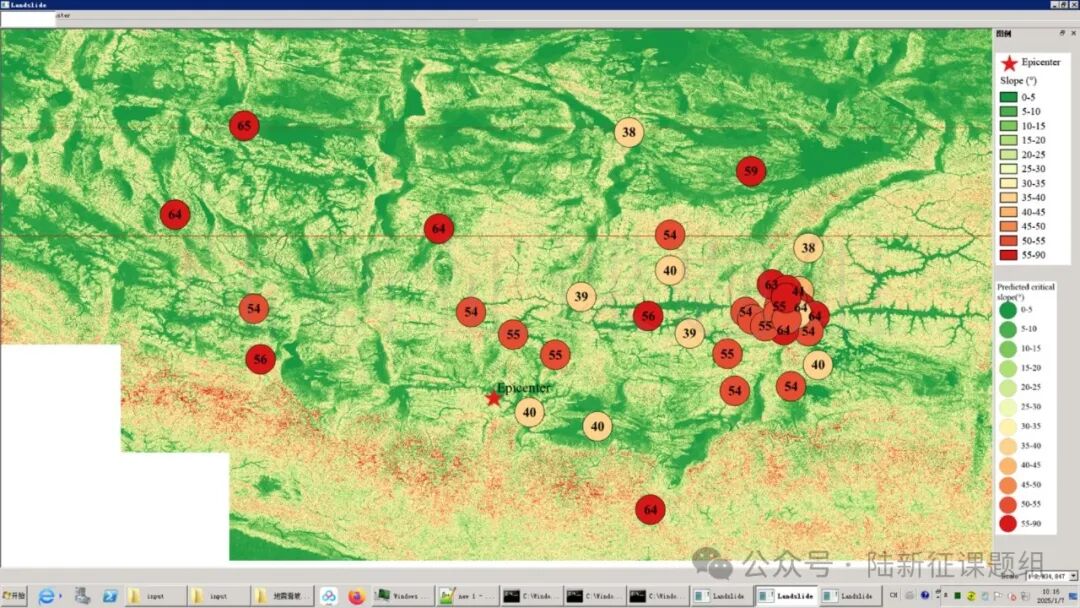Switch to the active Landslide taskbar window
The width and height of the screenshot is (1080, 608).
(x=786, y=596)
